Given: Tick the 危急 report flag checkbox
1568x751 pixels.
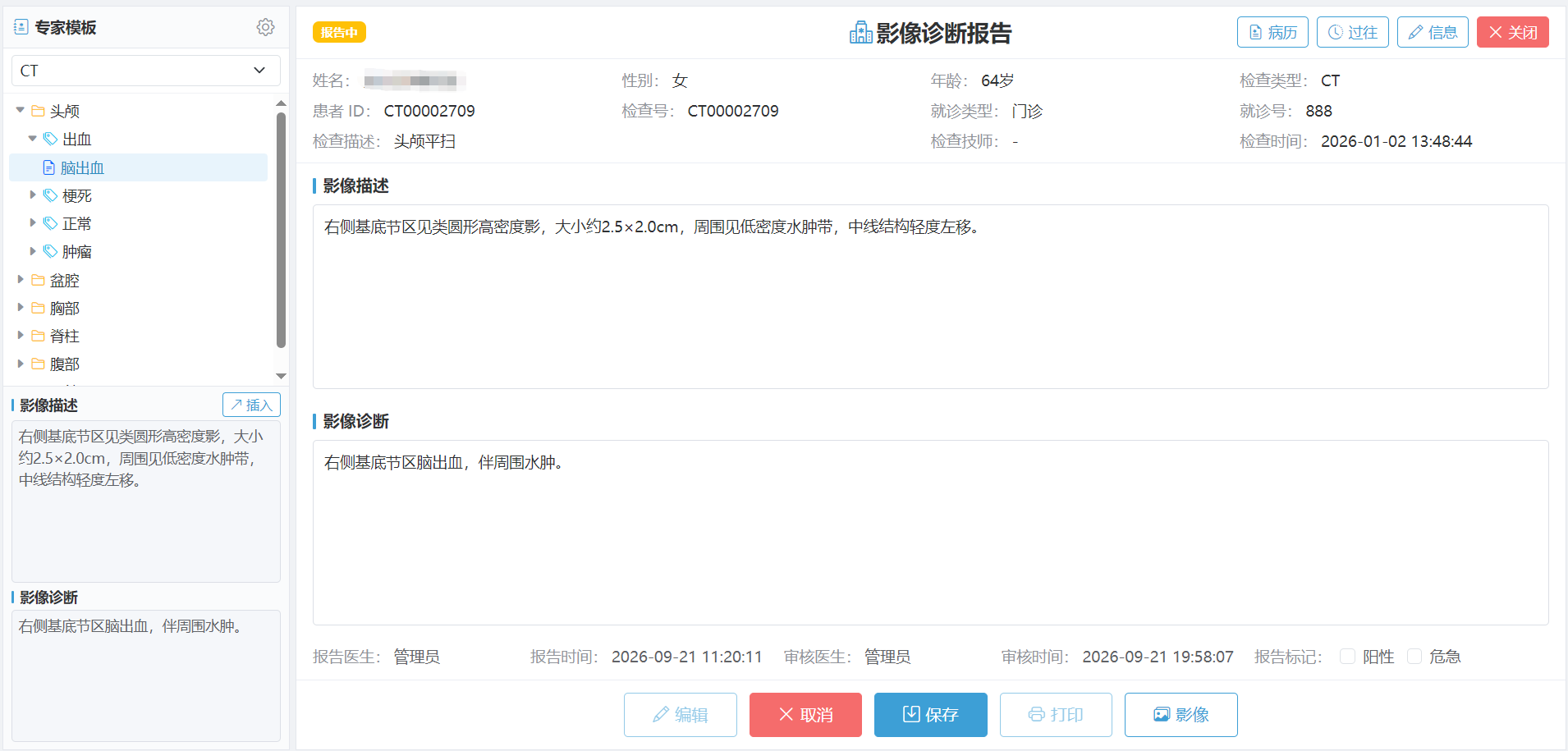Looking at the screenshot, I should tap(1414, 656).
